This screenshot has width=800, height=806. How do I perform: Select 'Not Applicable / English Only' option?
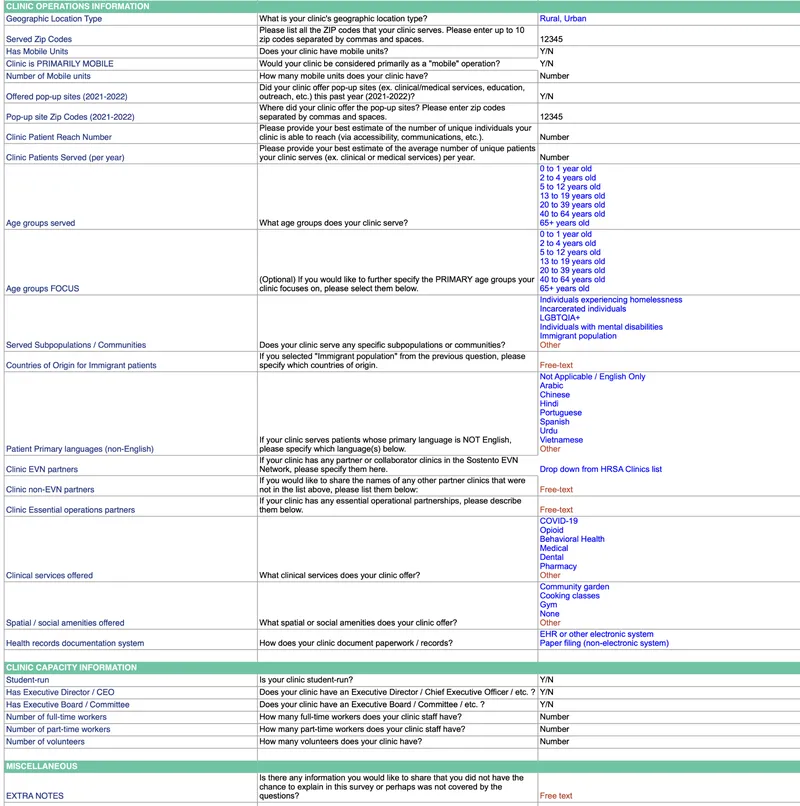(592, 377)
